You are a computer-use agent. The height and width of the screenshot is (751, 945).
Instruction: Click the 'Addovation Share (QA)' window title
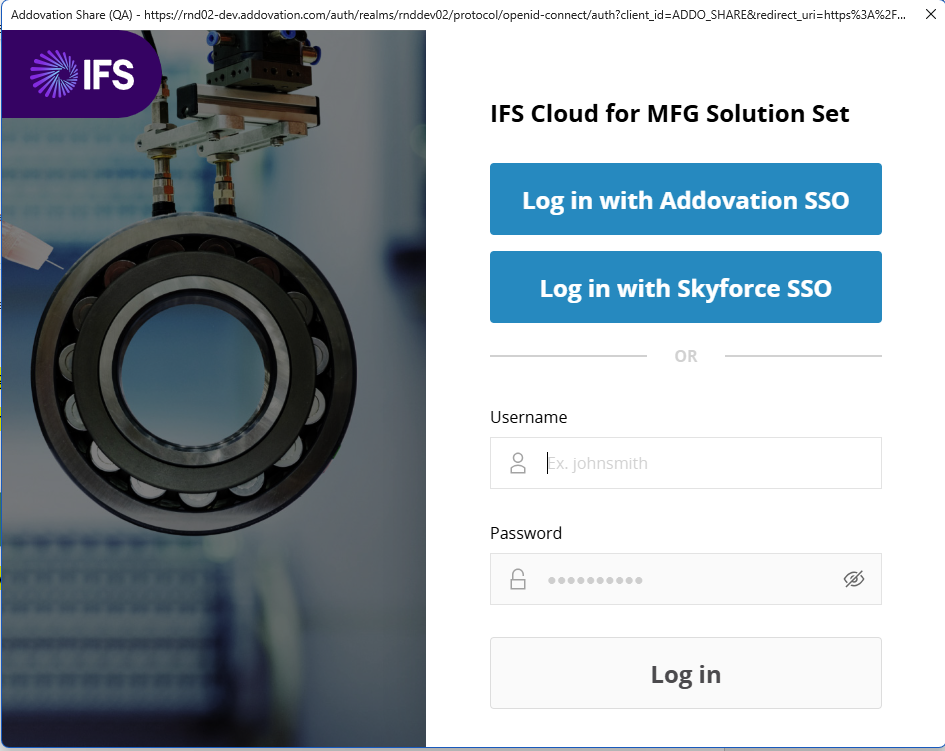72,16
